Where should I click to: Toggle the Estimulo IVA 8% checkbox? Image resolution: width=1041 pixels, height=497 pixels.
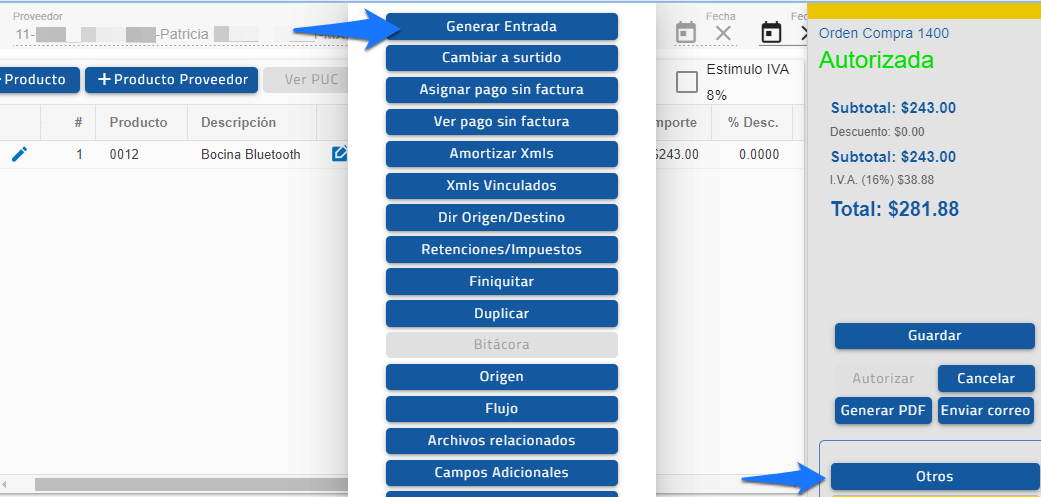point(687,82)
